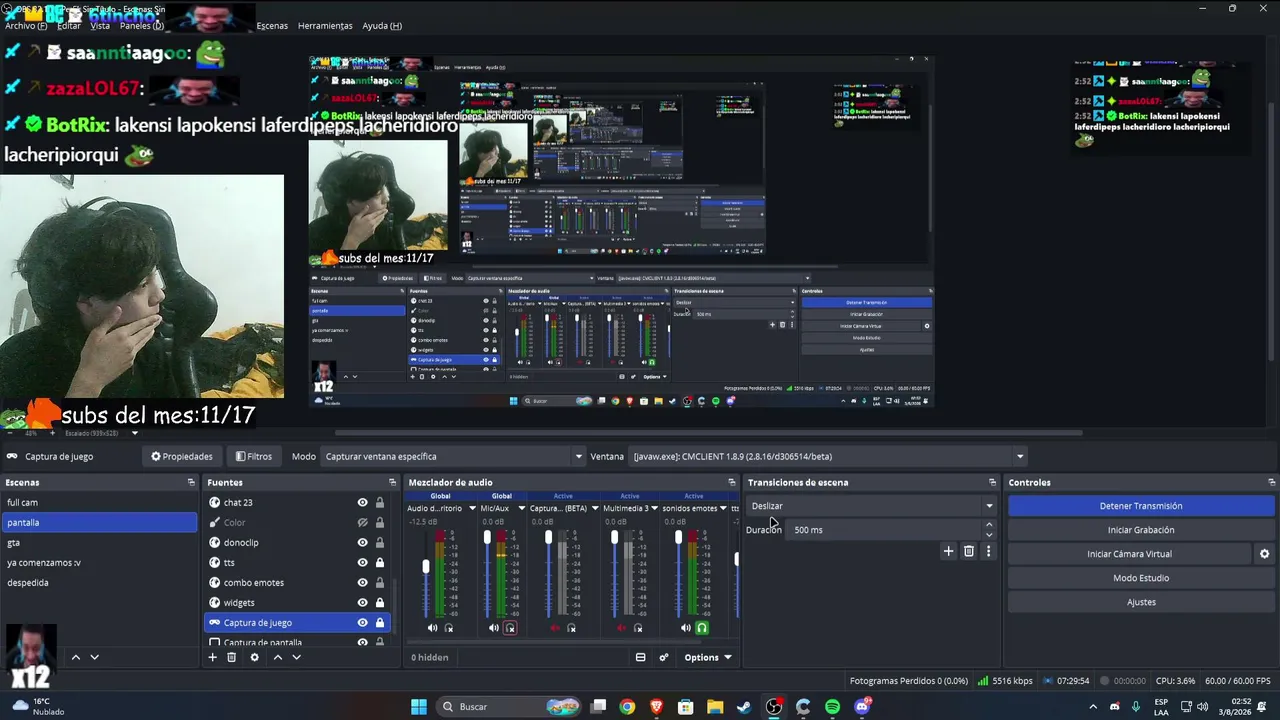The height and width of the screenshot is (720, 1280).
Task: Expand sonidos emotes channel menu arrow
Action: tap(723, 508)
